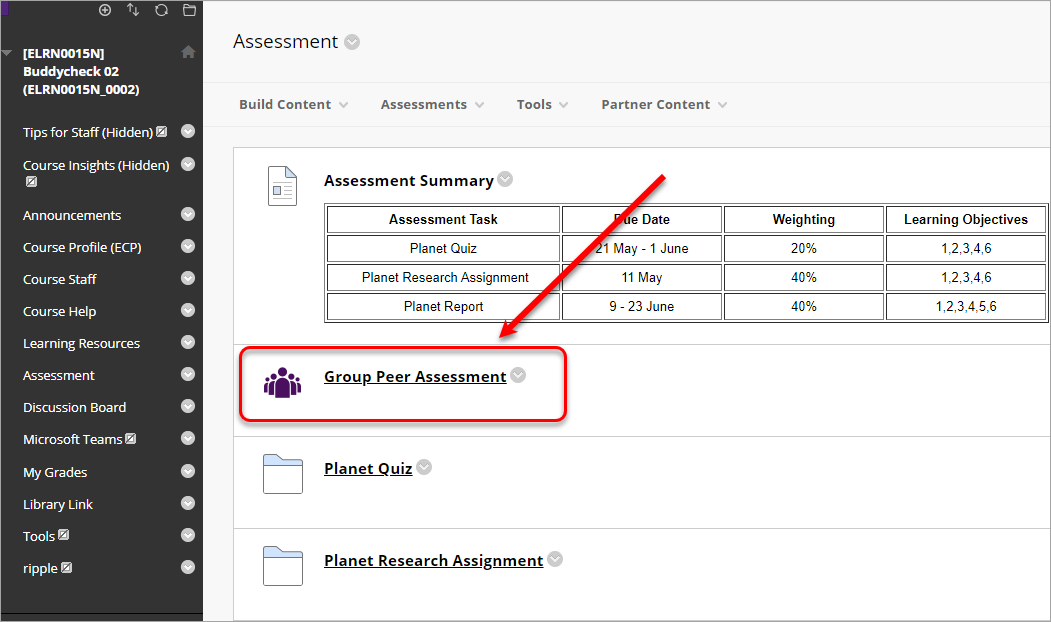Image resolution: width=1051 pixels, height=622 pixels.
Task: Click the course home icon
Action: [x=188, y=52]
